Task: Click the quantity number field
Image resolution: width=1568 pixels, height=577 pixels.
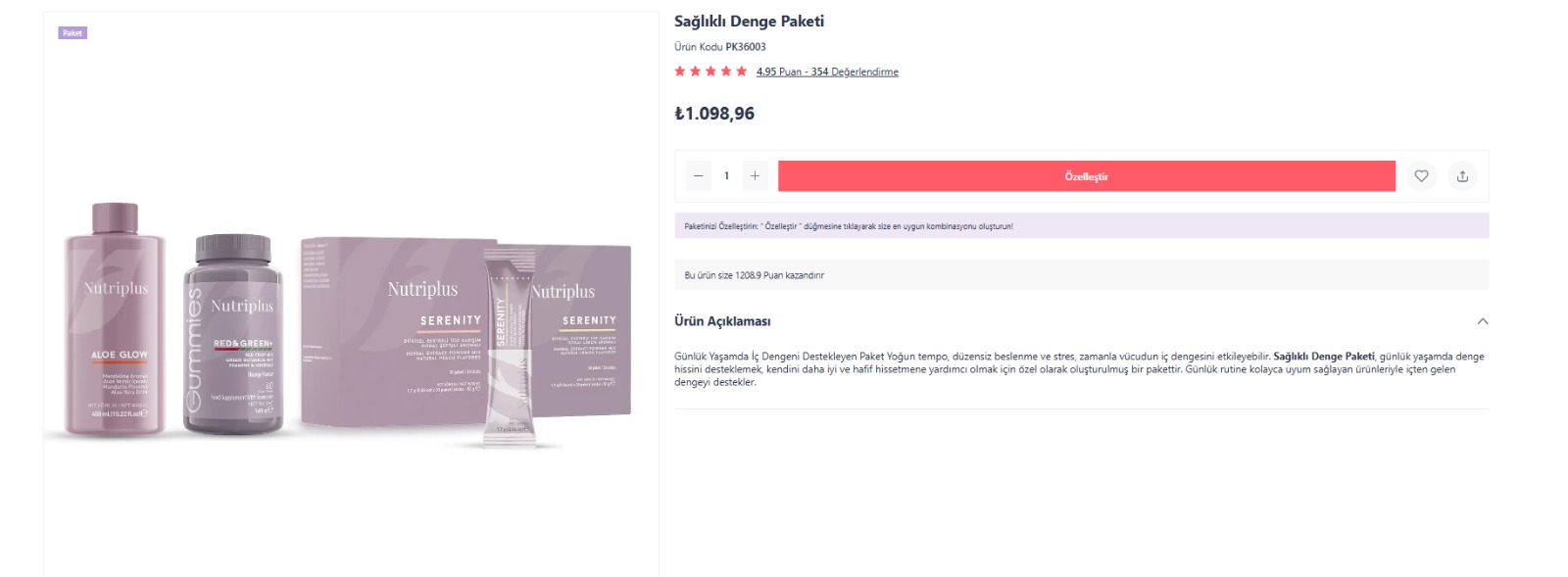Action: click(x=726, y=176)
